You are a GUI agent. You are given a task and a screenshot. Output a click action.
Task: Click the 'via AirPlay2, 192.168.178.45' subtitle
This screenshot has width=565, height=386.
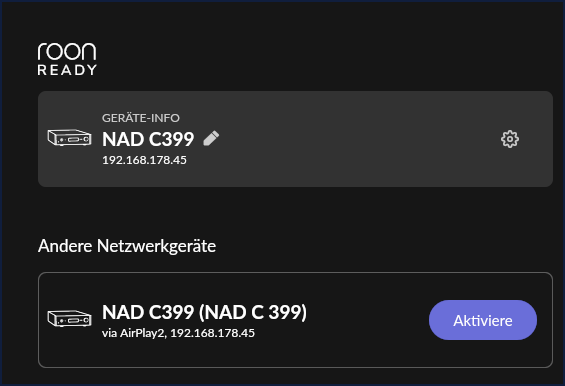pyautogui.click(x=178, y=333)
